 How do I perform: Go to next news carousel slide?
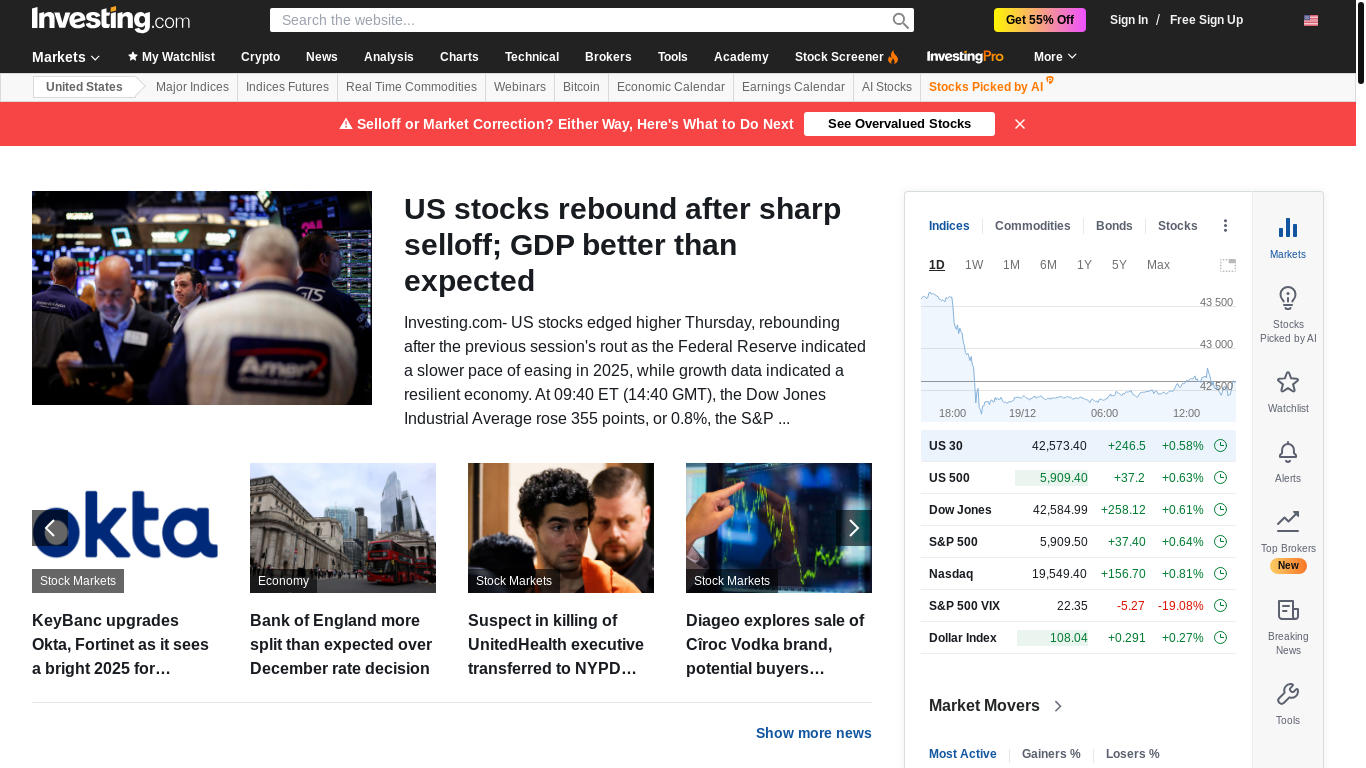click(854, 528)
